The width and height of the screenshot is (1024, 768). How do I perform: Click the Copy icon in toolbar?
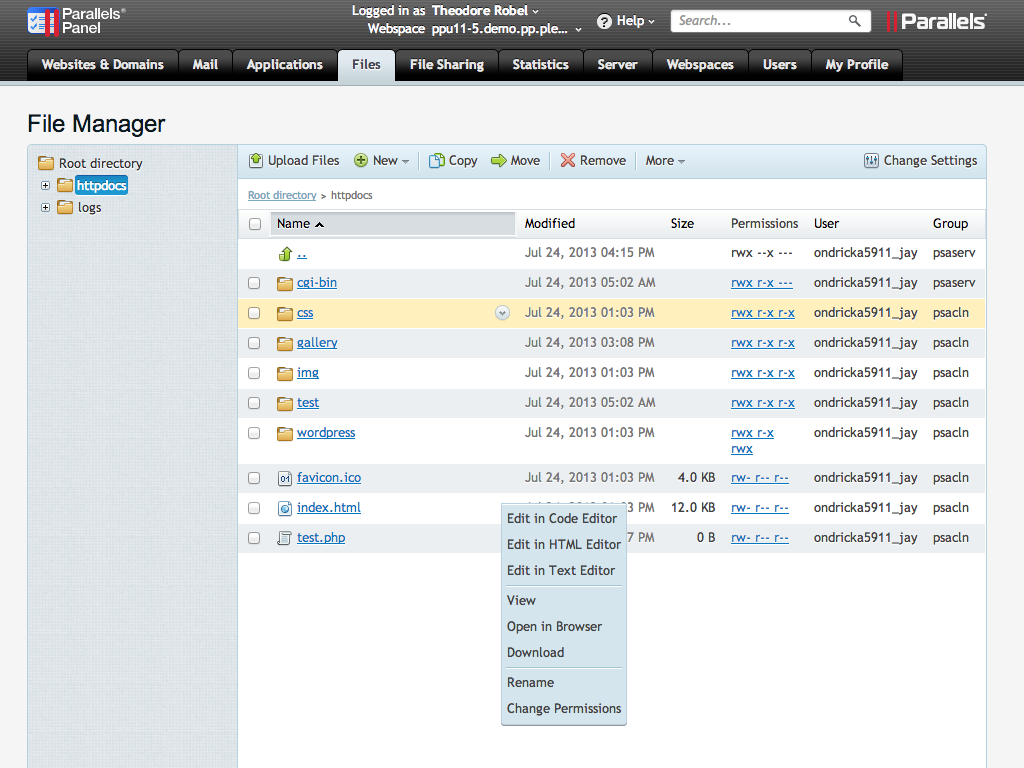point(437,161)
